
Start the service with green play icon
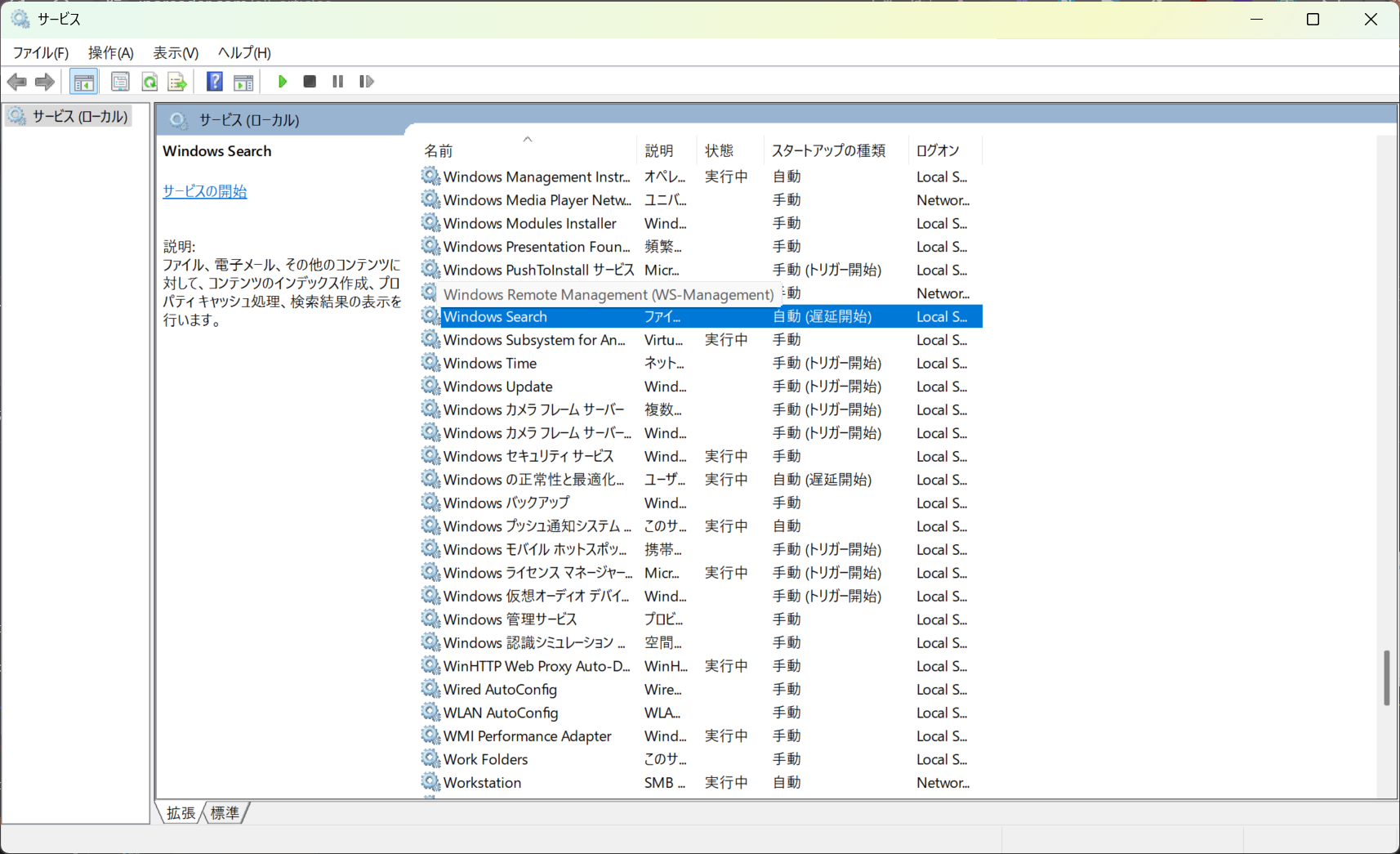pos(283,82)
